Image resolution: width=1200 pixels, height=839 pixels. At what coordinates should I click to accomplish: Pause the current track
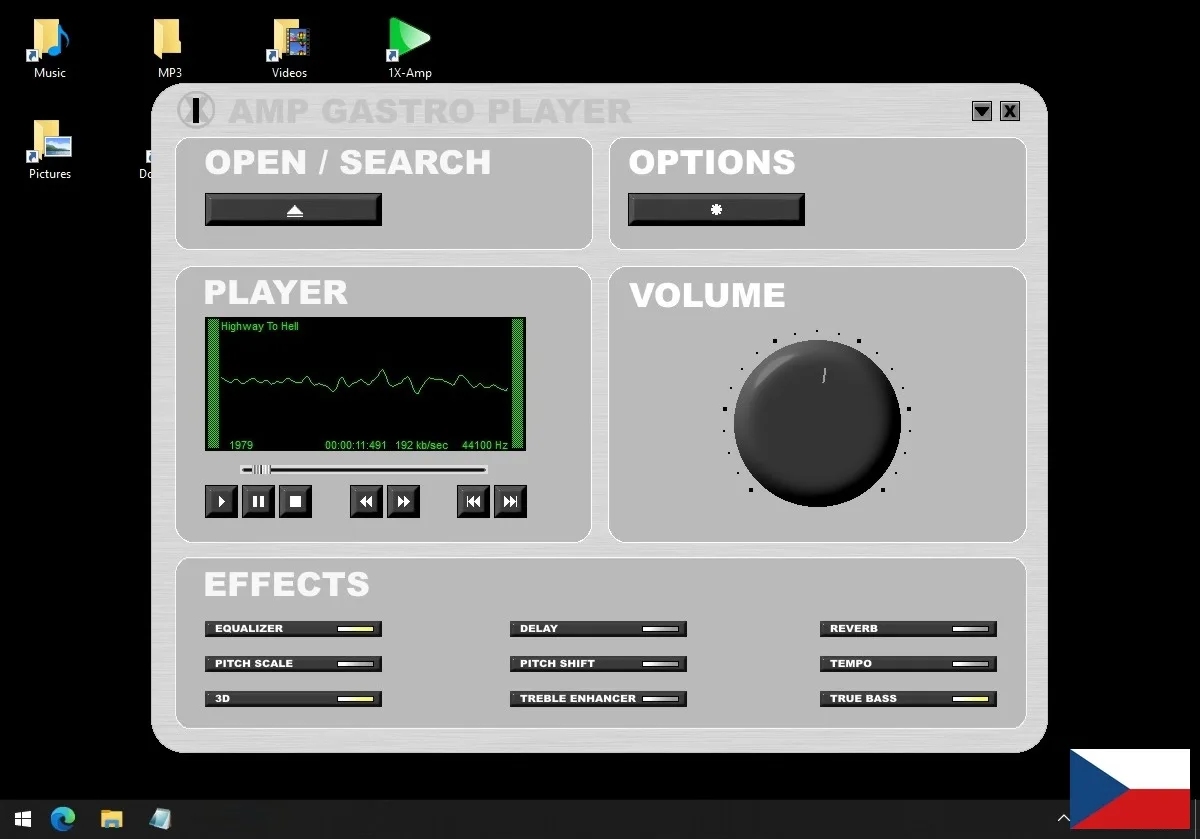(258, 502)
